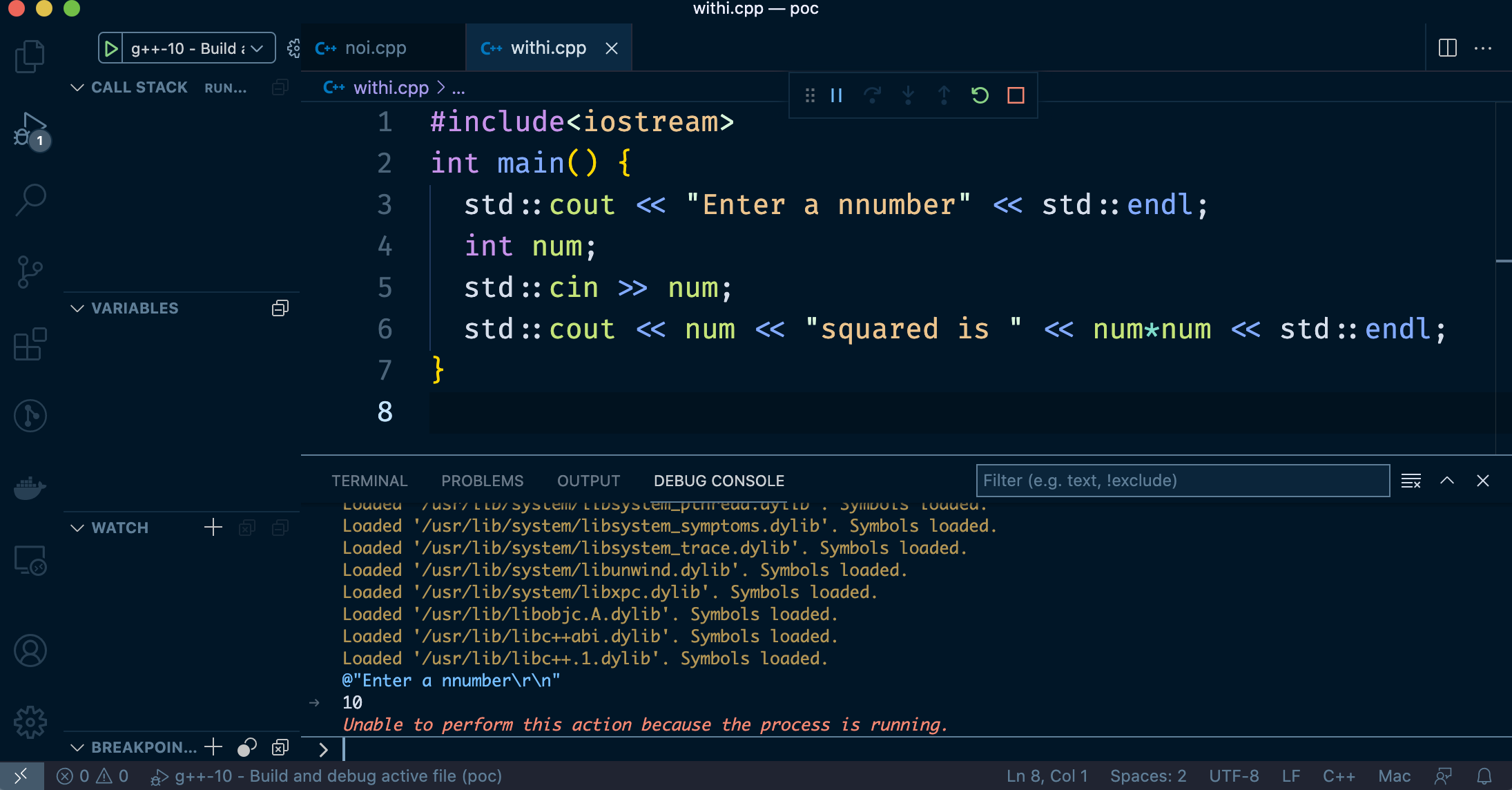Open the Explorer view icon

pyautogui.click(x=30, y=56)
